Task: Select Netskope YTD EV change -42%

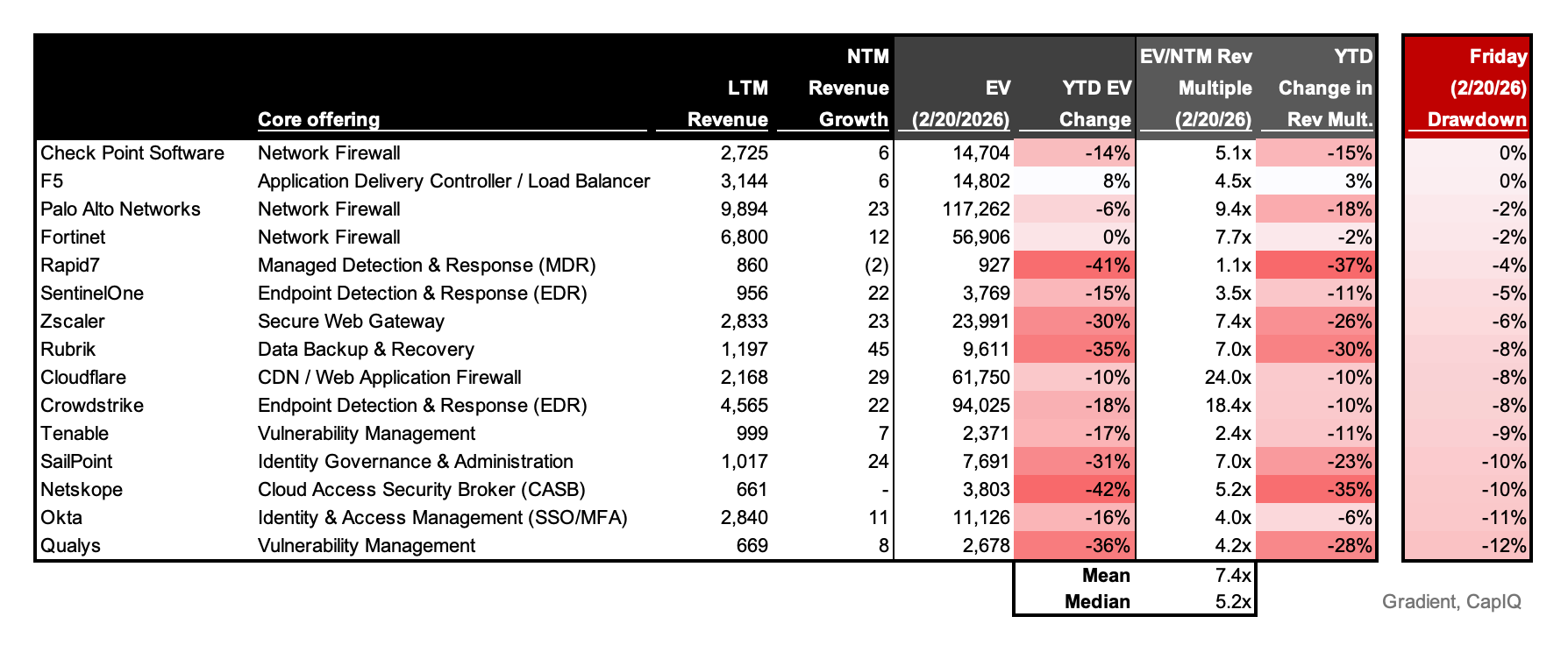Action: [1107, 489]
